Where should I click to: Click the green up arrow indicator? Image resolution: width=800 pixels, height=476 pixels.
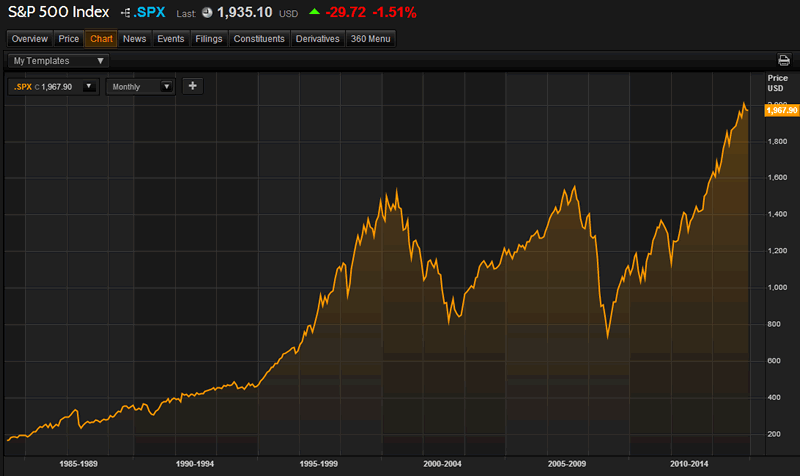314,11
